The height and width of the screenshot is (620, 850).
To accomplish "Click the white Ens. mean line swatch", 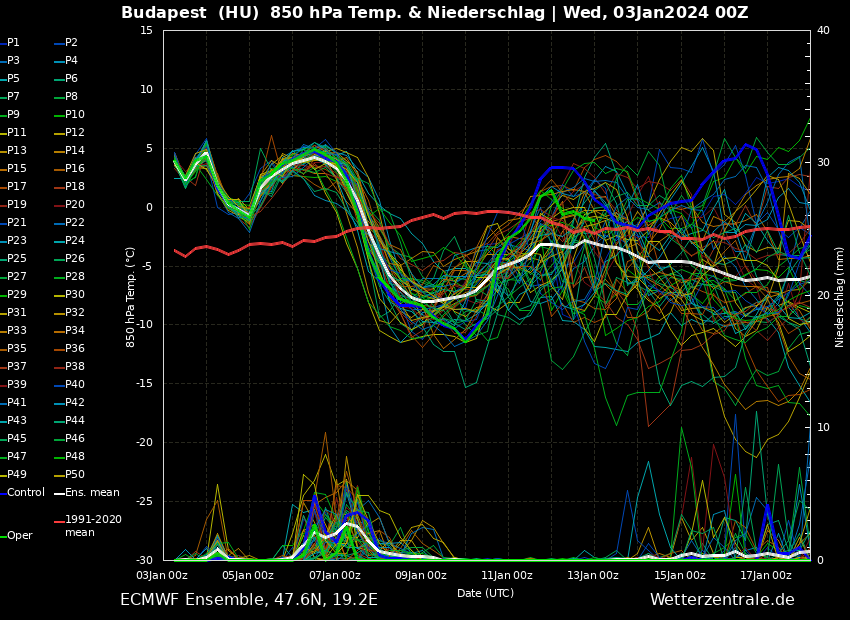I will pos(58,493).
